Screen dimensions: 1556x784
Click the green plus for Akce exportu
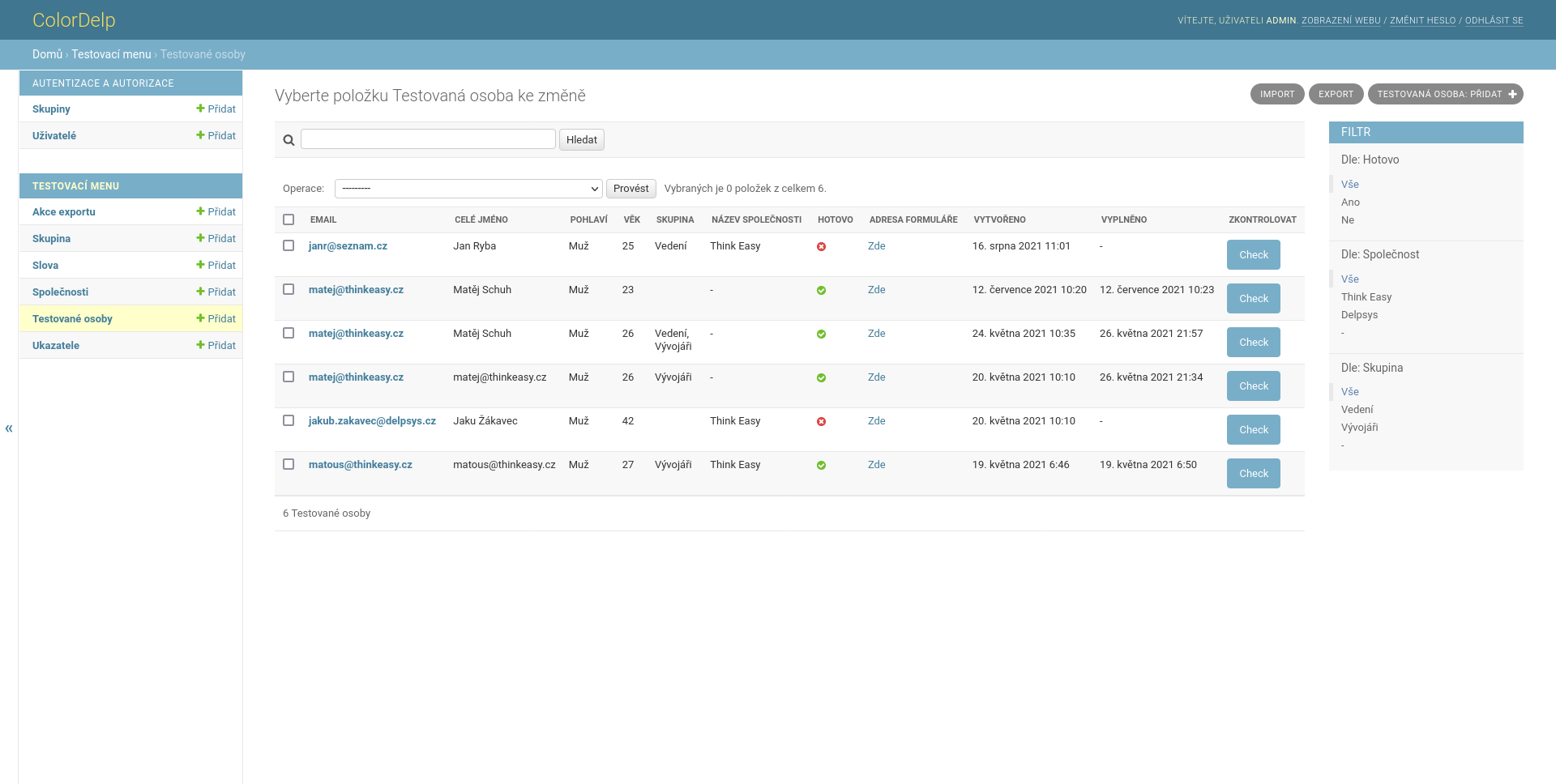[x=200, y=211]
